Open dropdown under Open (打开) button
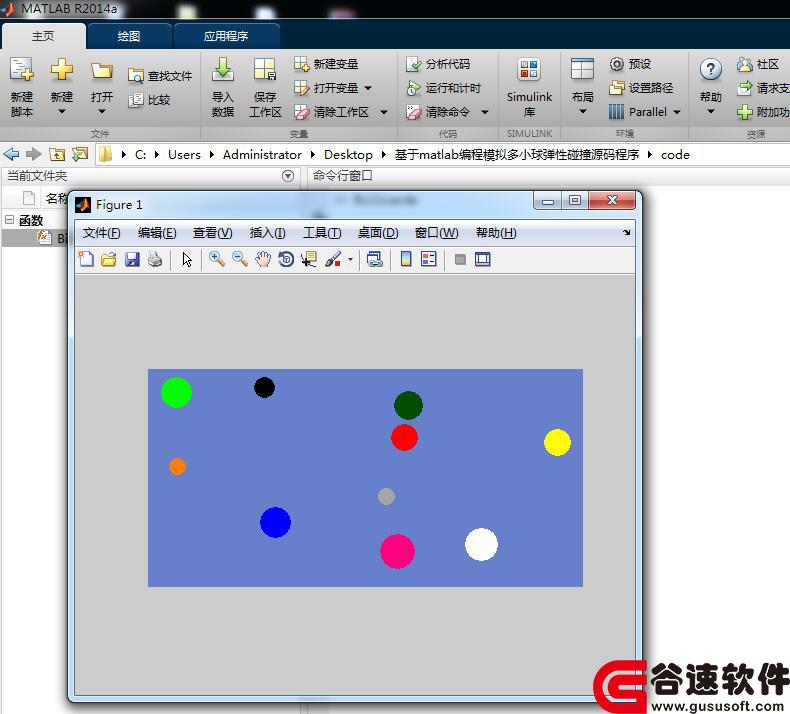This screenshot has height=714, width=790. tap(102, 111)
